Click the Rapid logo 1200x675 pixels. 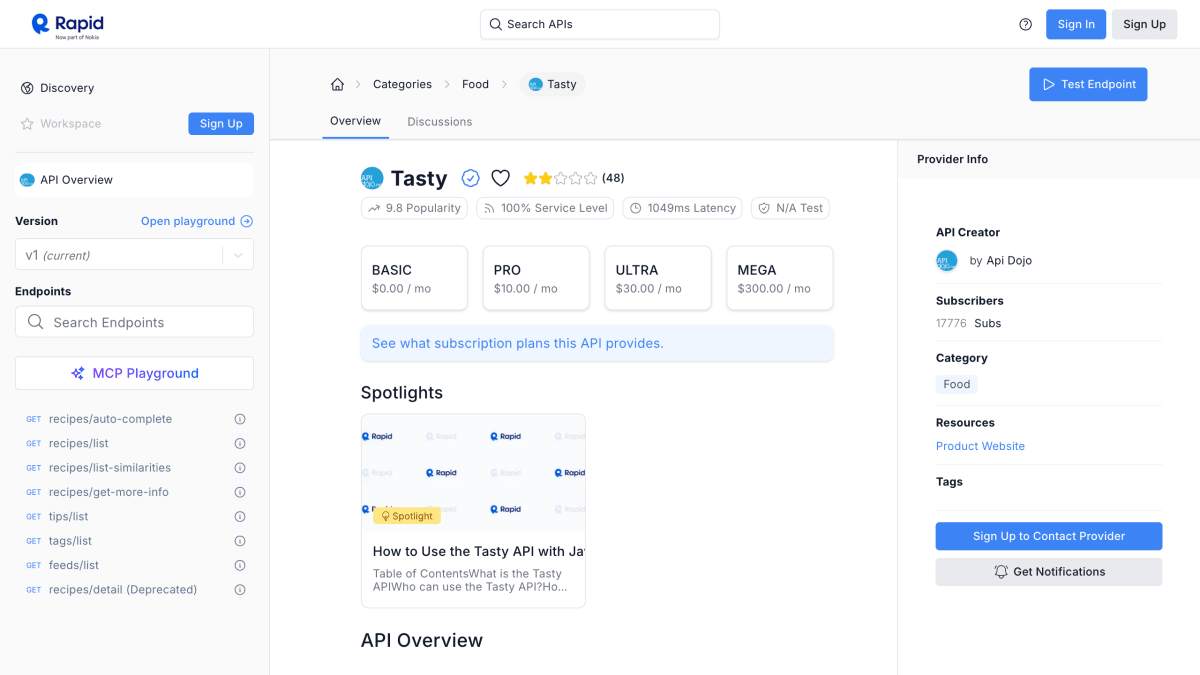(x=67, y=24)
